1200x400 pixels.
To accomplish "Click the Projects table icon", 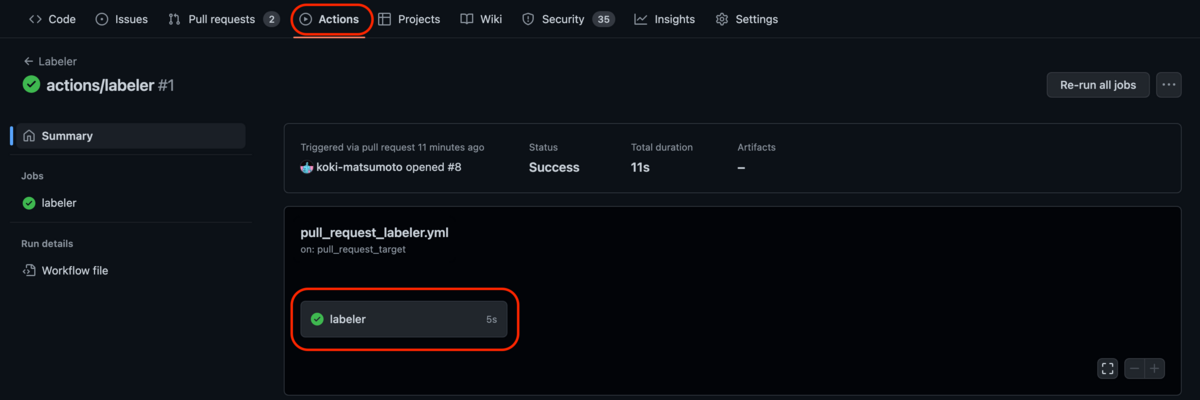I will click(385, 19).
